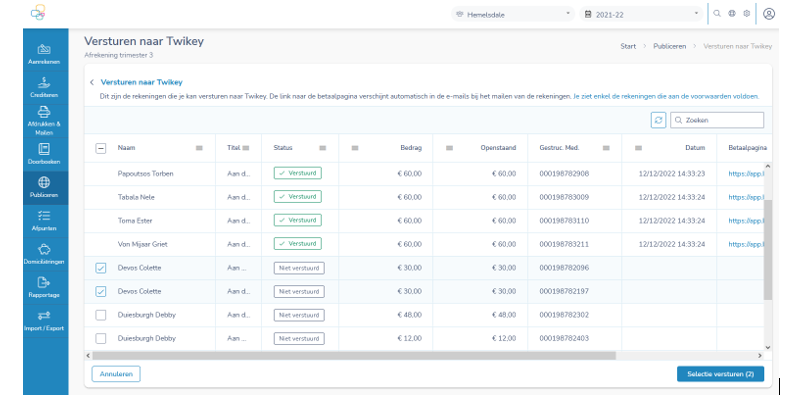This screenshot has height=405, width=795.
Task: Open Openstaand column menu icon
Action: (x=449, y=148)
